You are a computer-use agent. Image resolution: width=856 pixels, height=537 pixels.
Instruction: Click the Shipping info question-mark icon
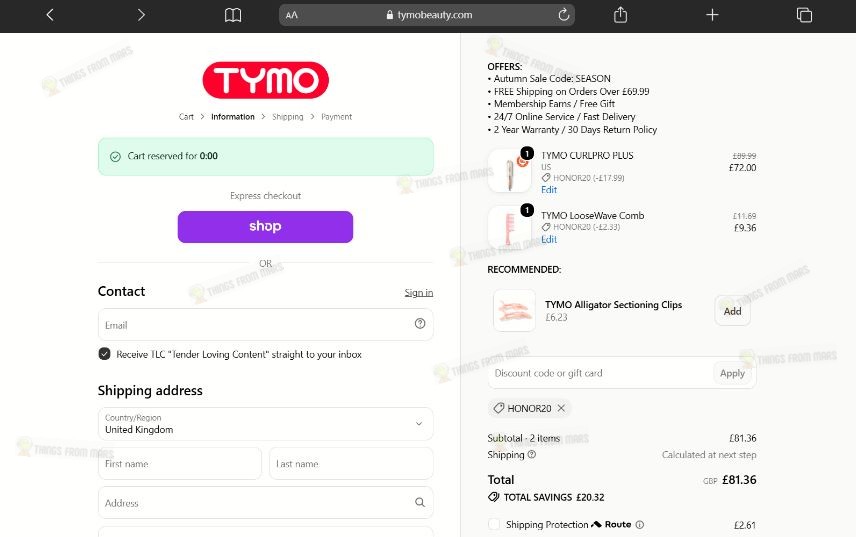point(532,454)
